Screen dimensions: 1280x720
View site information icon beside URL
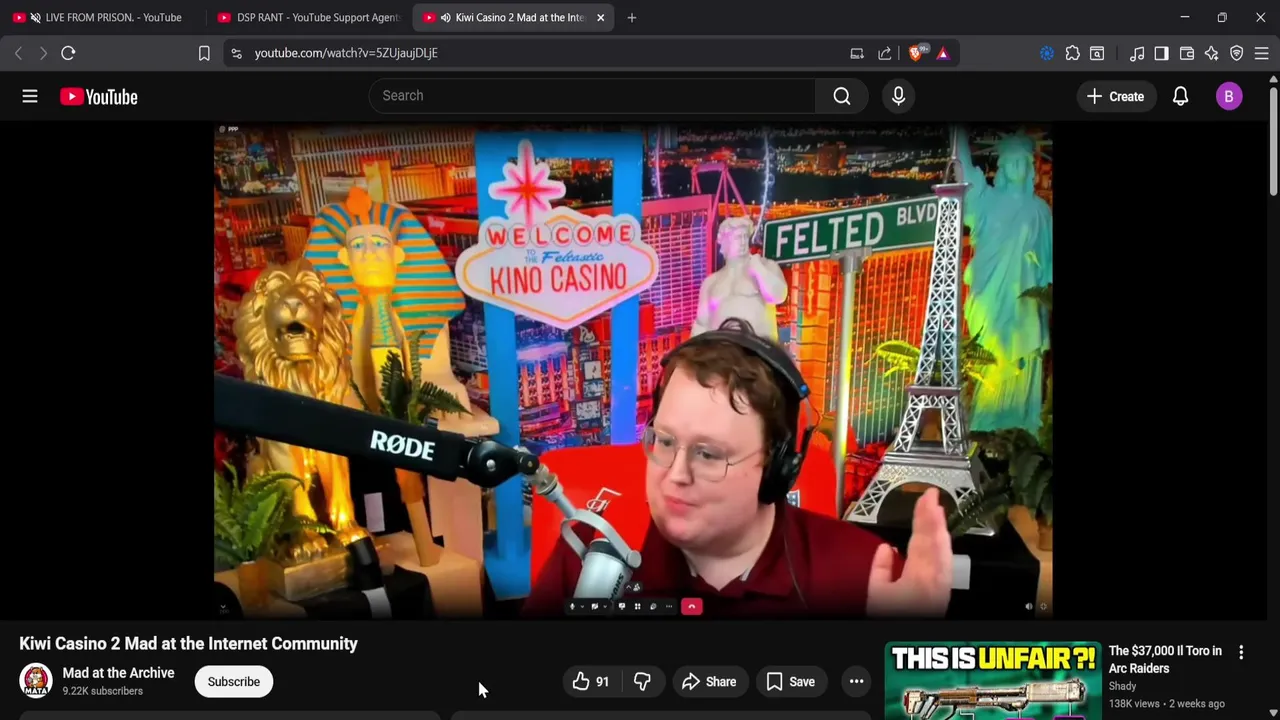point(236,53)
